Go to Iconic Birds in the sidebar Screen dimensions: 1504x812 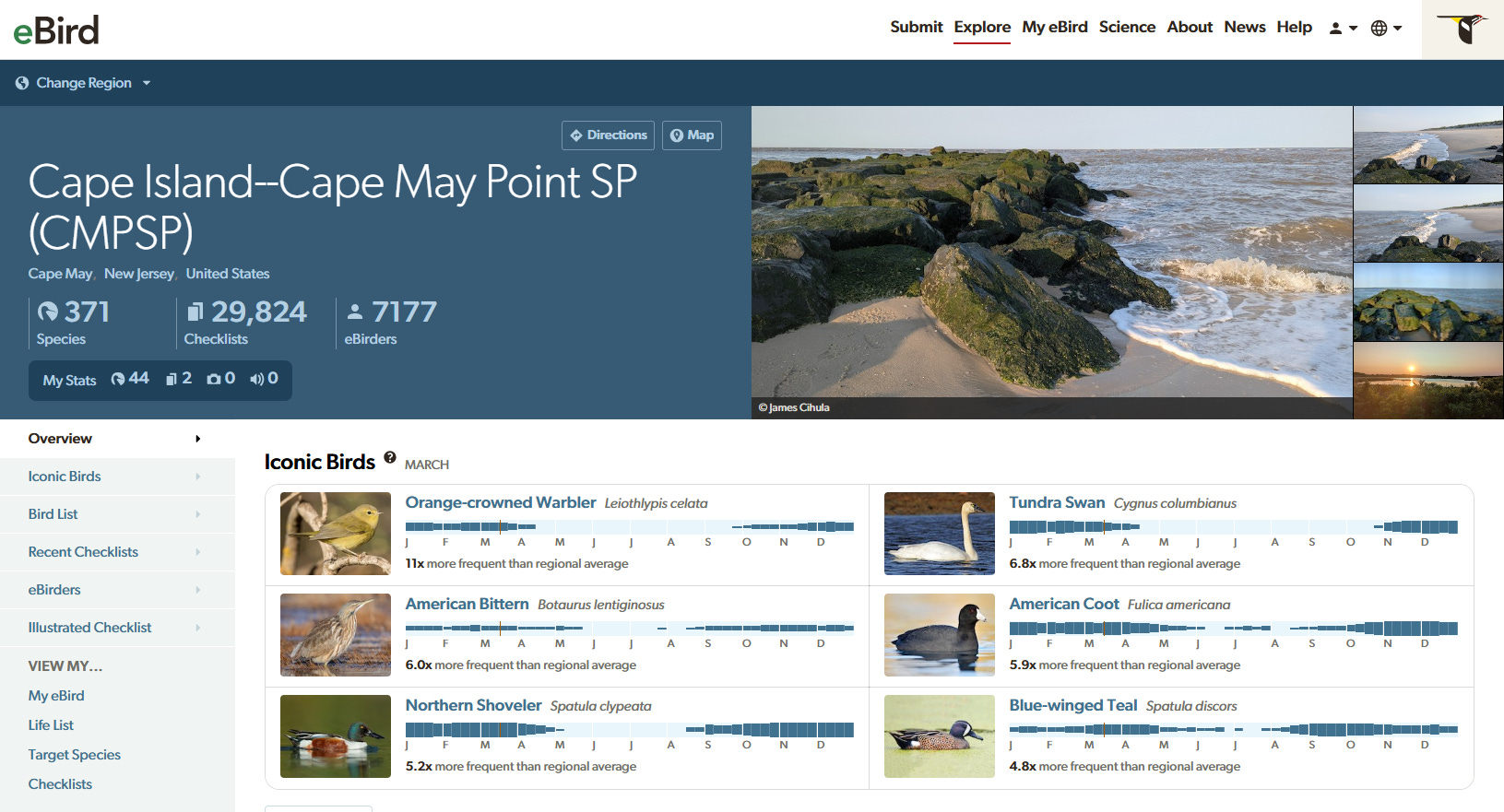coord(117,477)
